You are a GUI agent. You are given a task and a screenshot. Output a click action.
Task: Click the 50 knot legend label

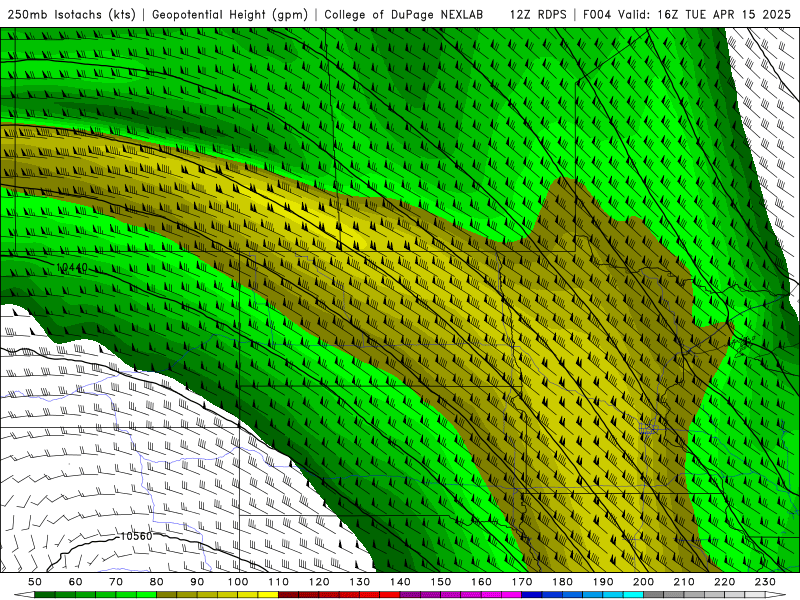click(x=35, y=582)
